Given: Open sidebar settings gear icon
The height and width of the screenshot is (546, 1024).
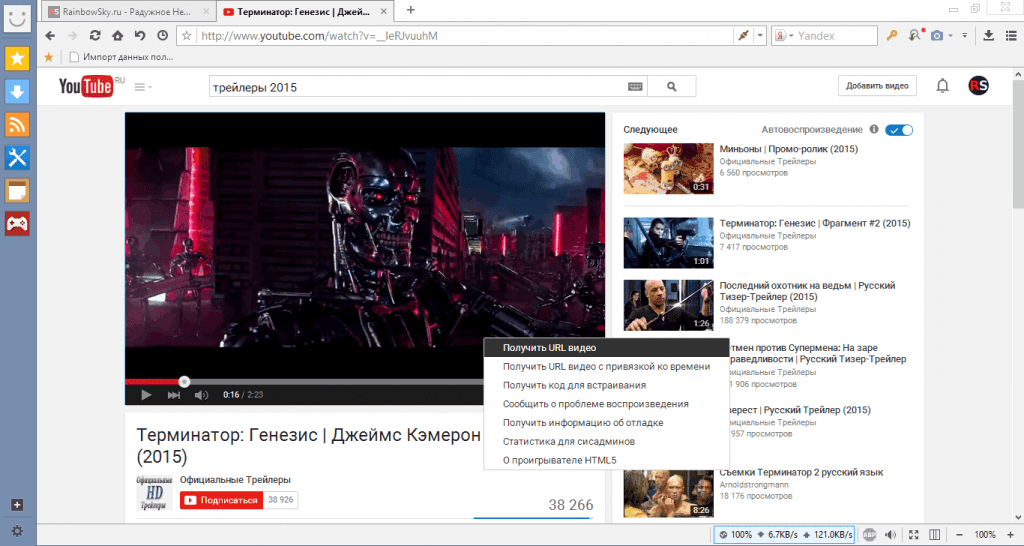Looking at the screenshot, I should coord(17,531).
